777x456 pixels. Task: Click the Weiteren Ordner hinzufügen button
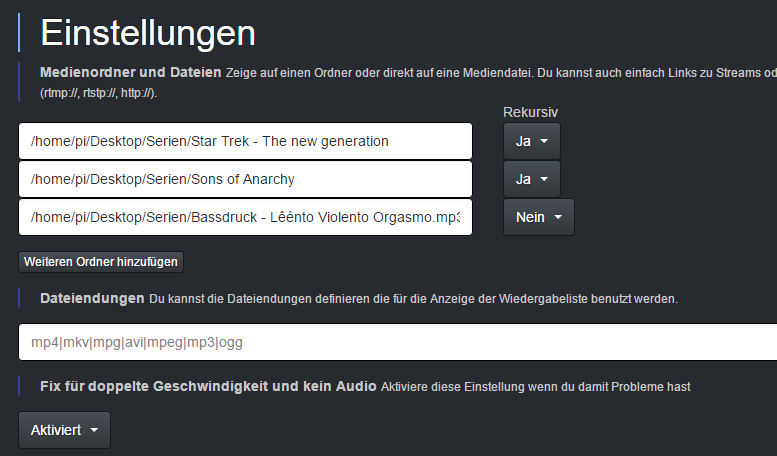tap(101, 262)
